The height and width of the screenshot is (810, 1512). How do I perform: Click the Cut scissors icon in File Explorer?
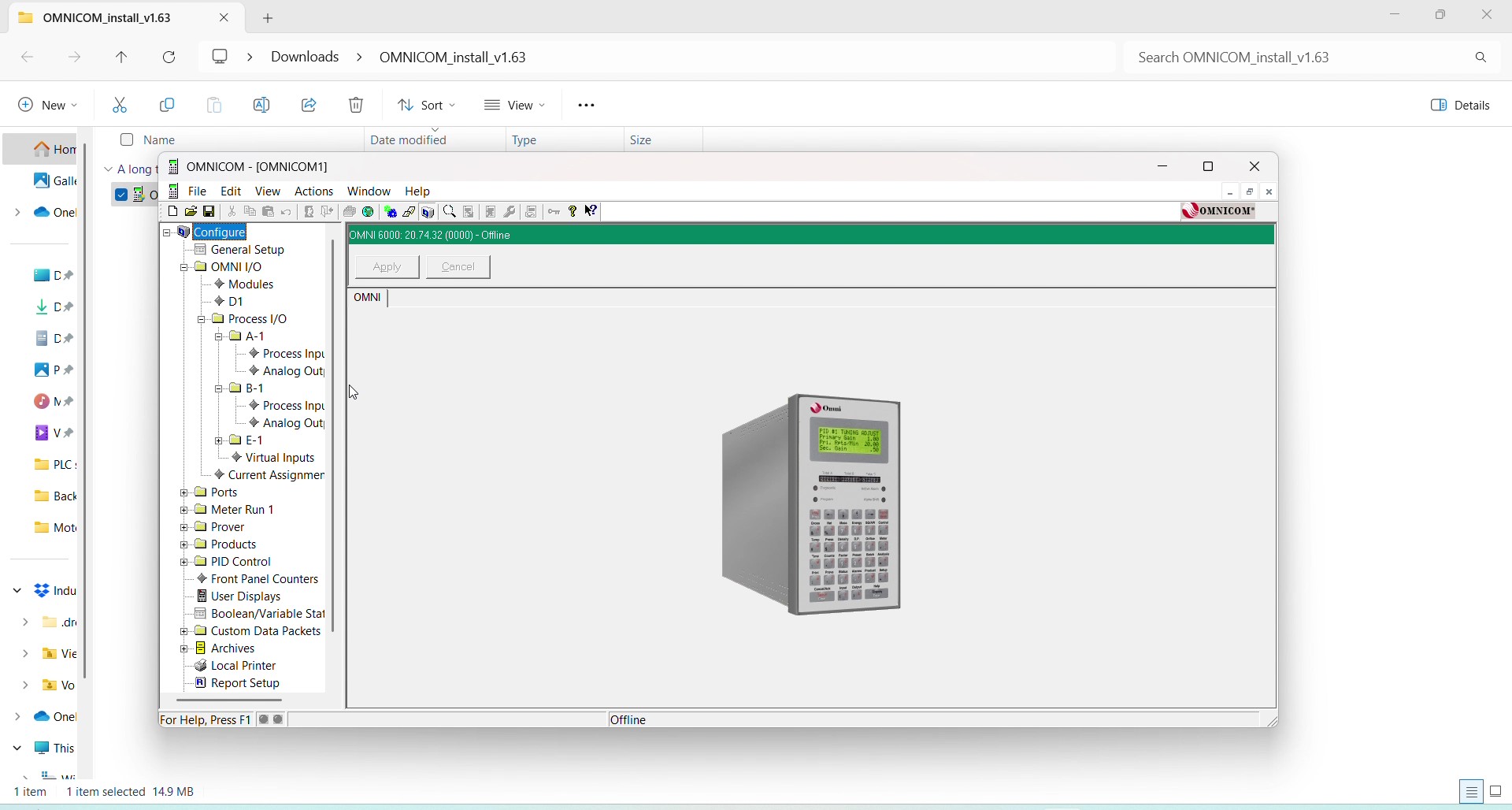click(120, 106)
